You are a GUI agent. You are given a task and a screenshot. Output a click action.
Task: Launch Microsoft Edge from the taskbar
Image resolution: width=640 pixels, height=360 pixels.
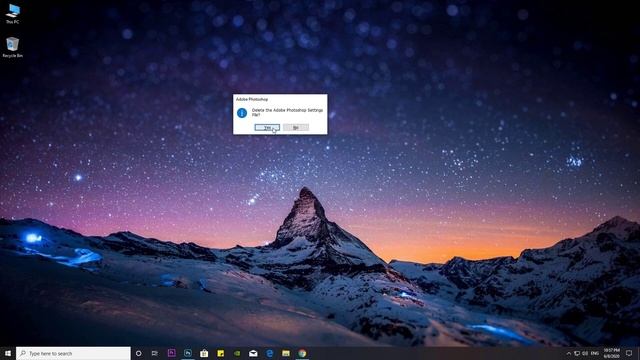(x=269, y=353)
